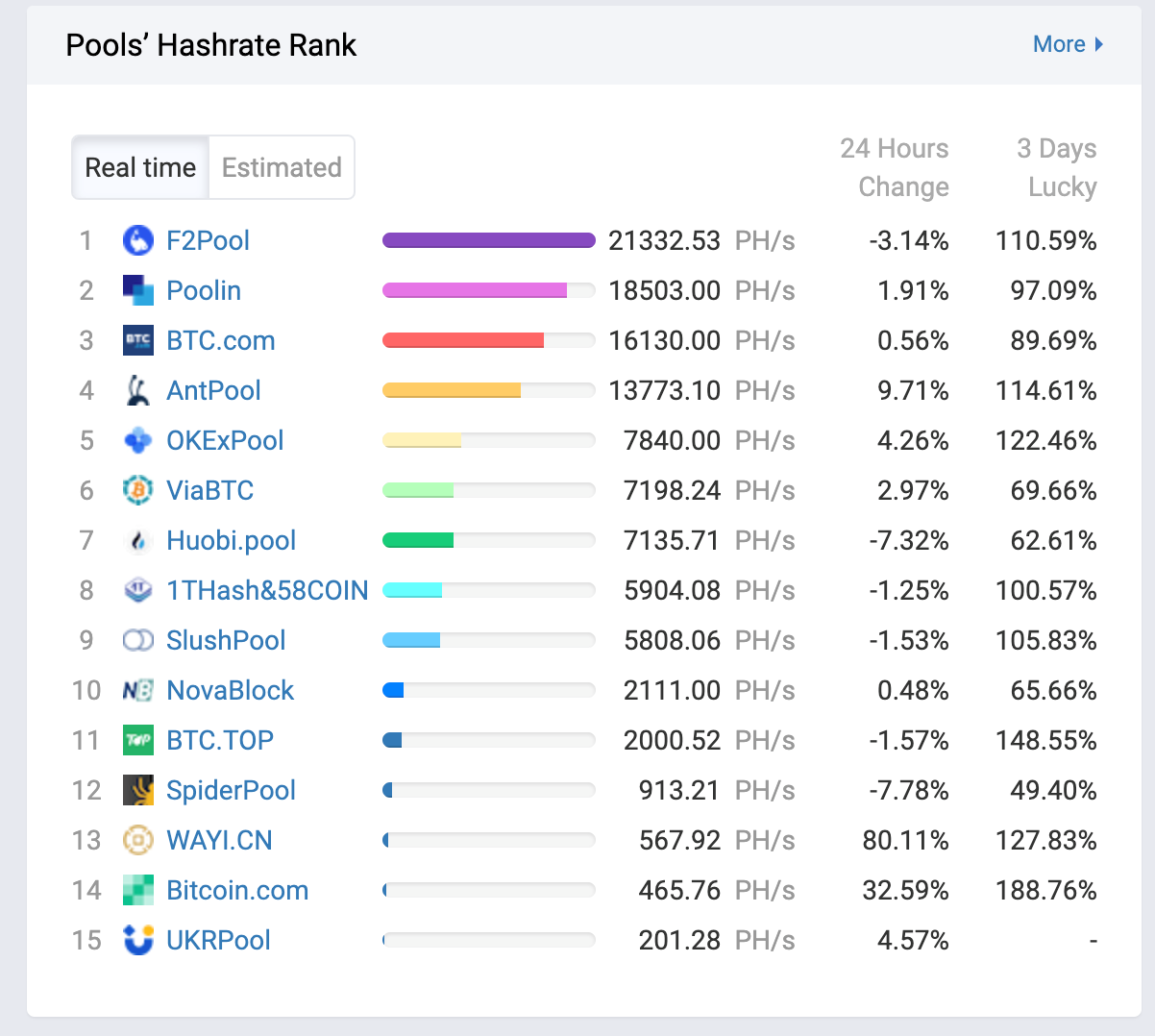Open the Bitcoin.com pool link
This screenshot has width=1155, height=1036.
(x=237, y=890)
